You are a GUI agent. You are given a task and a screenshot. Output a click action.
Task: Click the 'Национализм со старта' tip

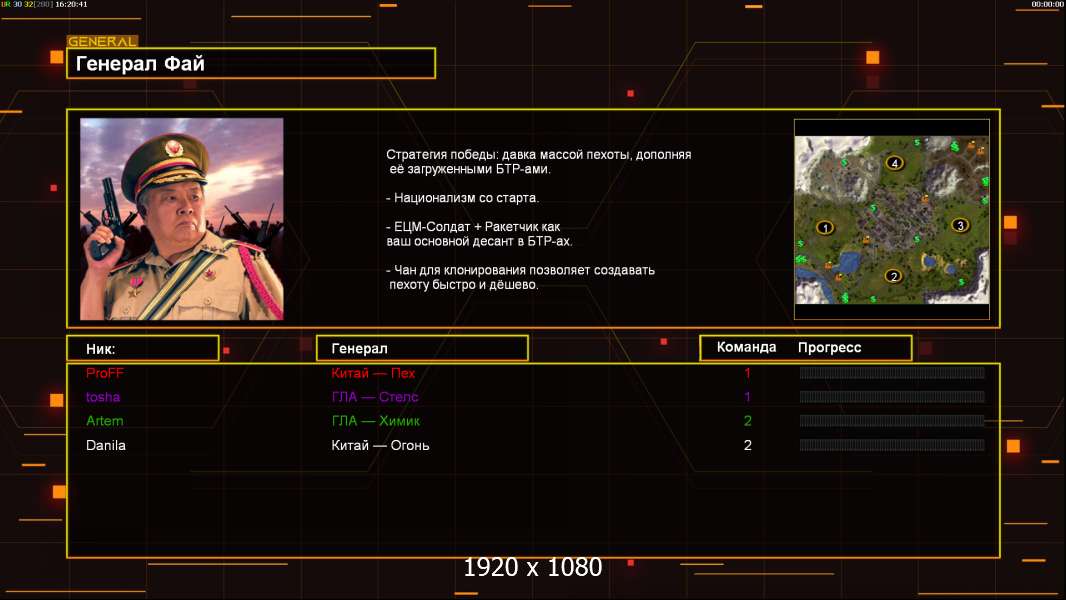pyautogui.click(x=462, y=198)
